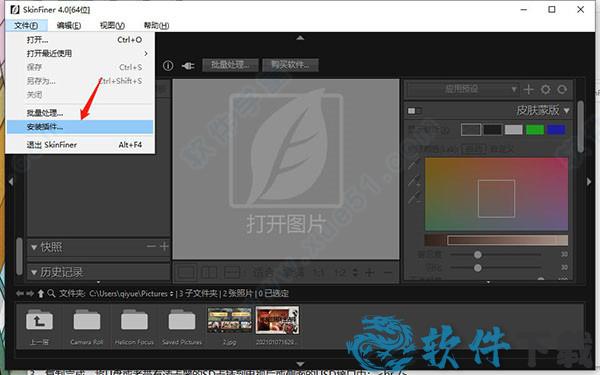Viewport: 600px width, 375px height.
Task: Click the plug-in connector icon
Action: (188, 66)
